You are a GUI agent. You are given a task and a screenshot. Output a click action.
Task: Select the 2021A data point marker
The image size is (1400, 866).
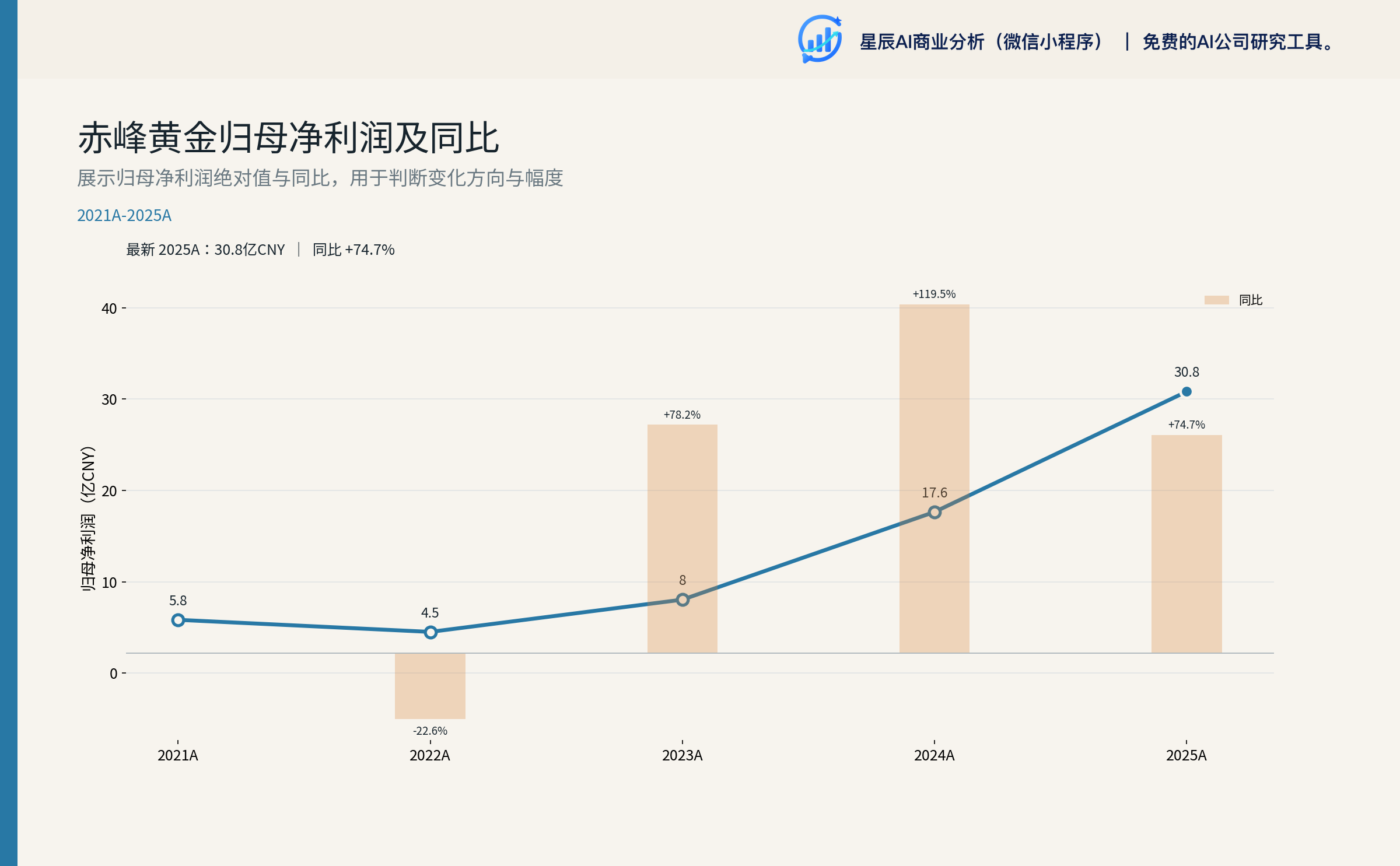coord(178,620)
